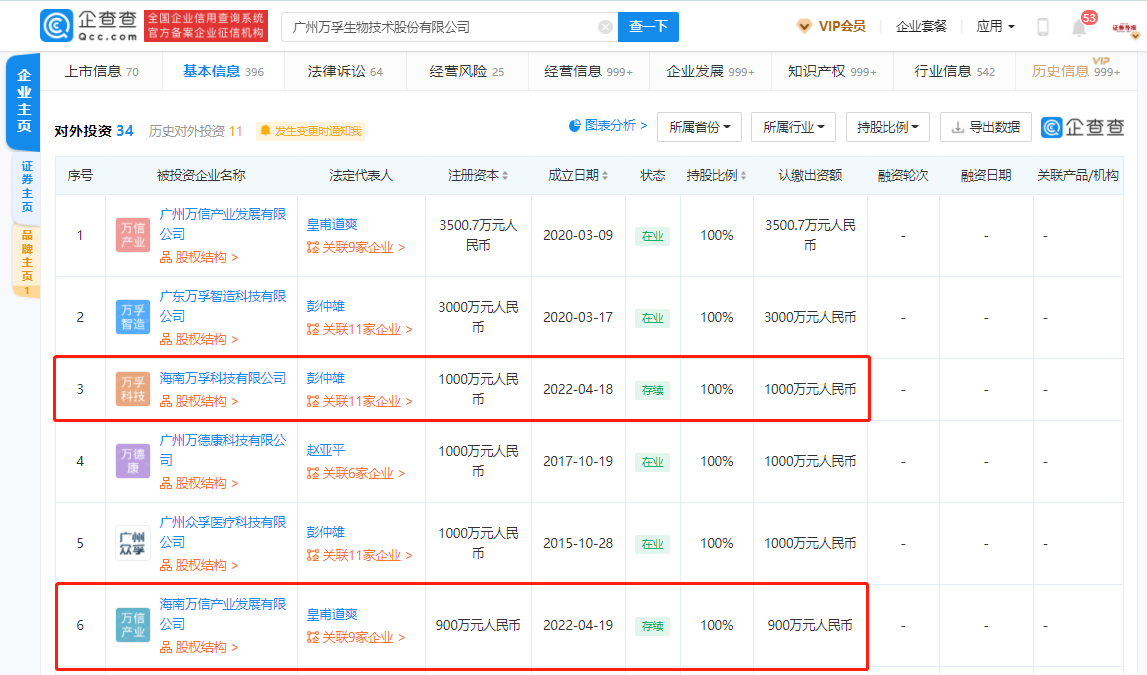Open the user avatar in the header

1124,28
